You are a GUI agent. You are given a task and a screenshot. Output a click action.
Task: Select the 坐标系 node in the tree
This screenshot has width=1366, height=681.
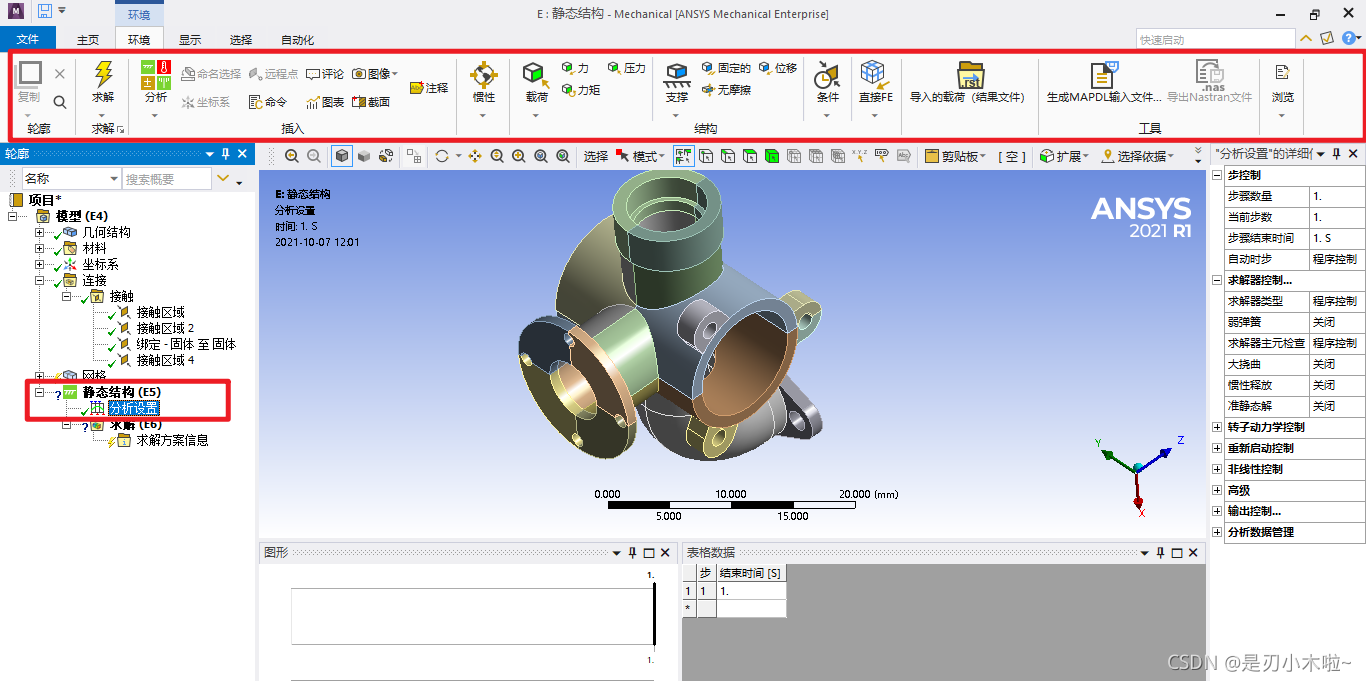click(100, 264)
